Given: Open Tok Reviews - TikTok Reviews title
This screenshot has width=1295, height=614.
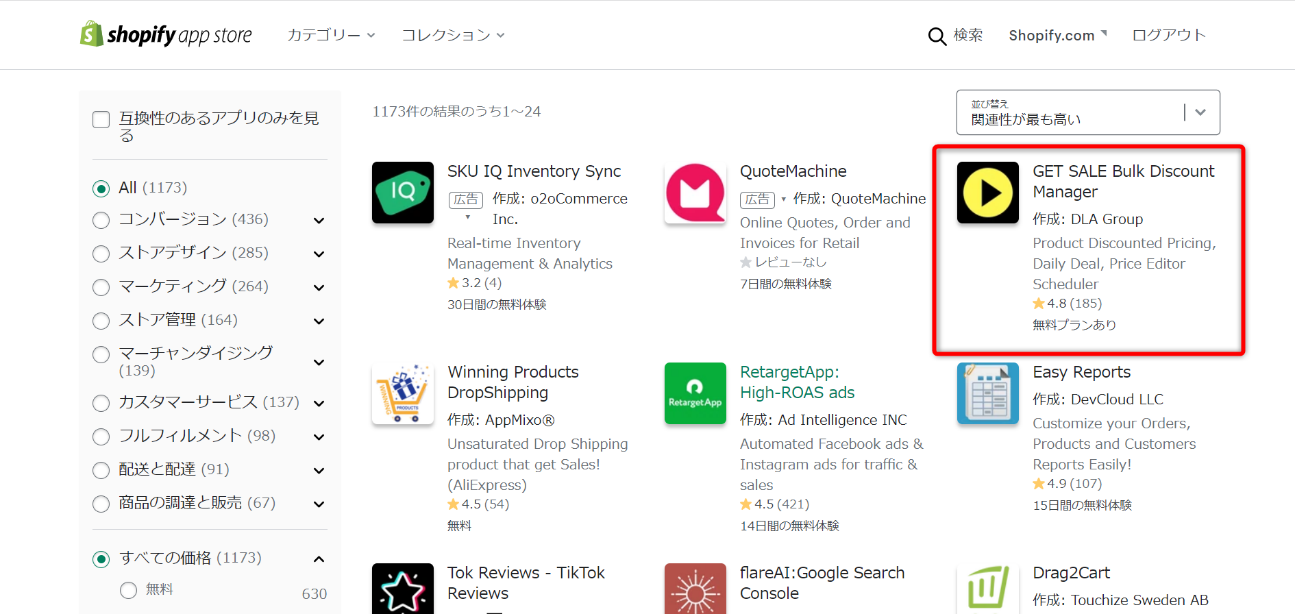Looking at the screenshot, I should coord(526,583).
